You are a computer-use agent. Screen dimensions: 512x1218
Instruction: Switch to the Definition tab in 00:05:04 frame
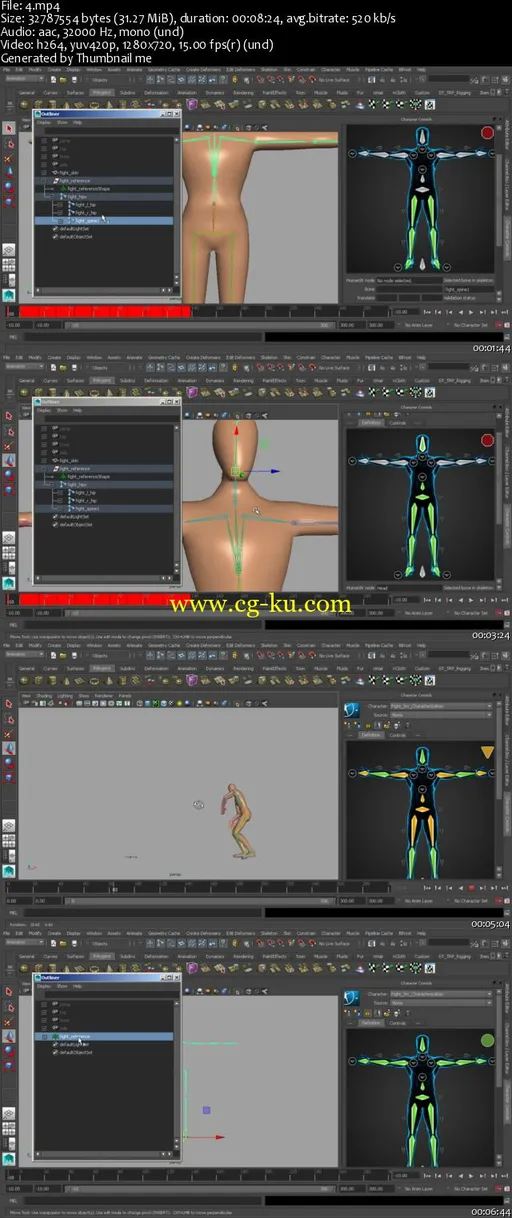[371, 735]
